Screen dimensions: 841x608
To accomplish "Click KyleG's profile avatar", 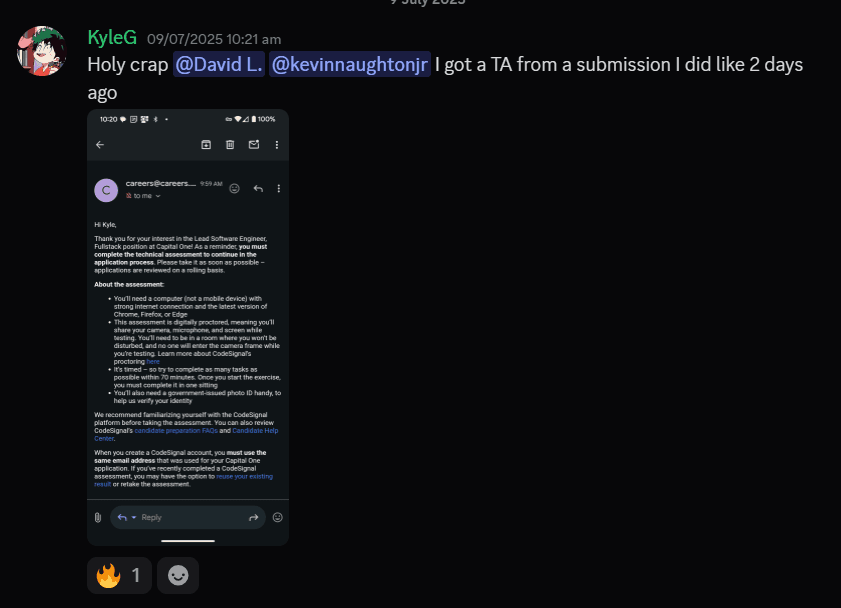I will (x=41, y=51).
